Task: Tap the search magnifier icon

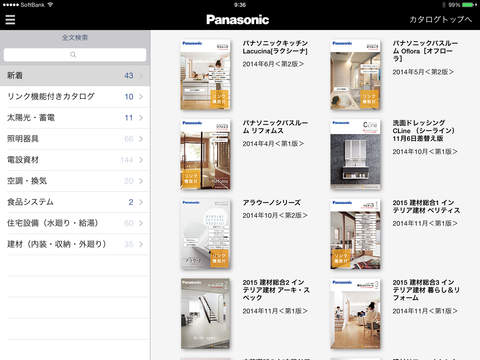Action: point(73,55)
